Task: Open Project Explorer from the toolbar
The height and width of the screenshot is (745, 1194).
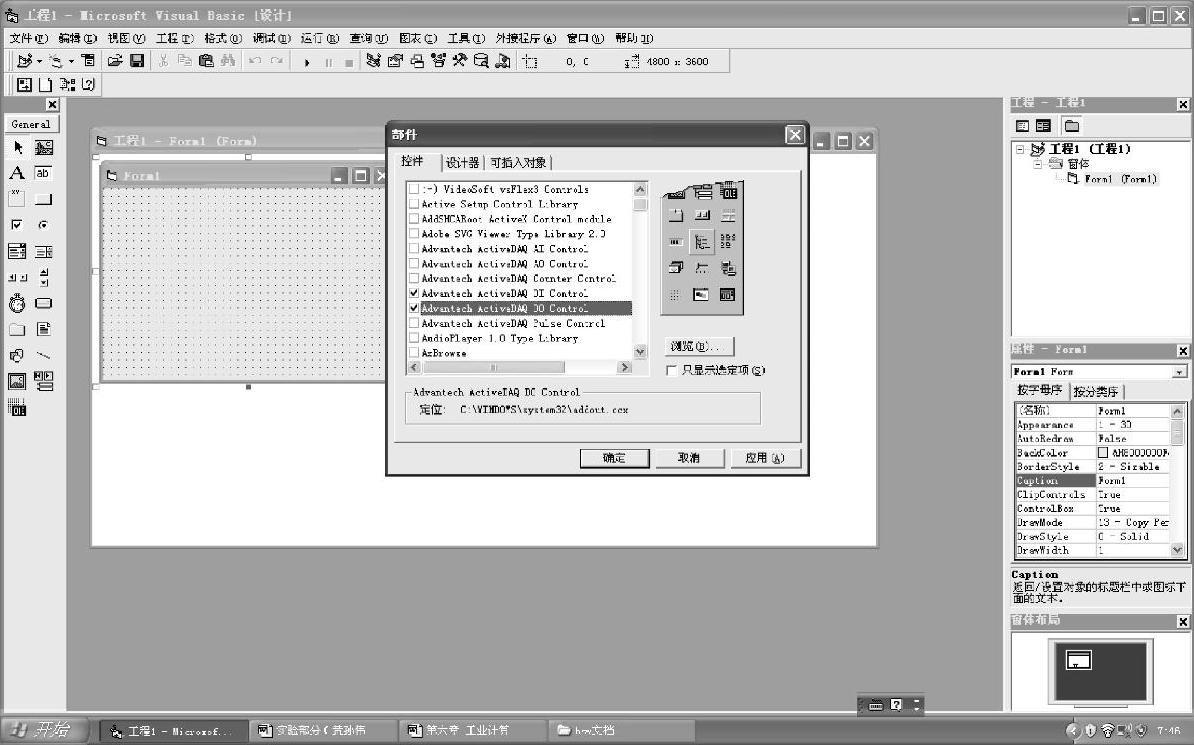Action: pos(373,61)
